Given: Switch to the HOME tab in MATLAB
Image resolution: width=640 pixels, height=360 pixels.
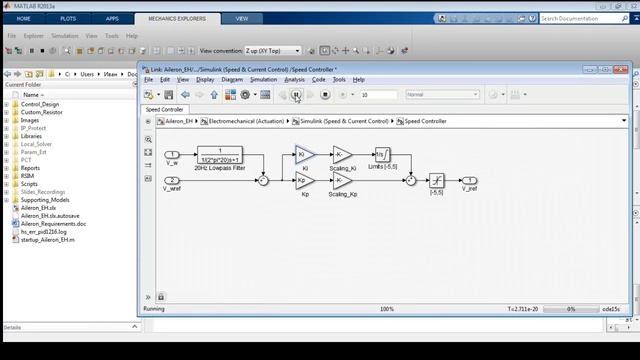Looking at the screenshot, I should point(24,19).
